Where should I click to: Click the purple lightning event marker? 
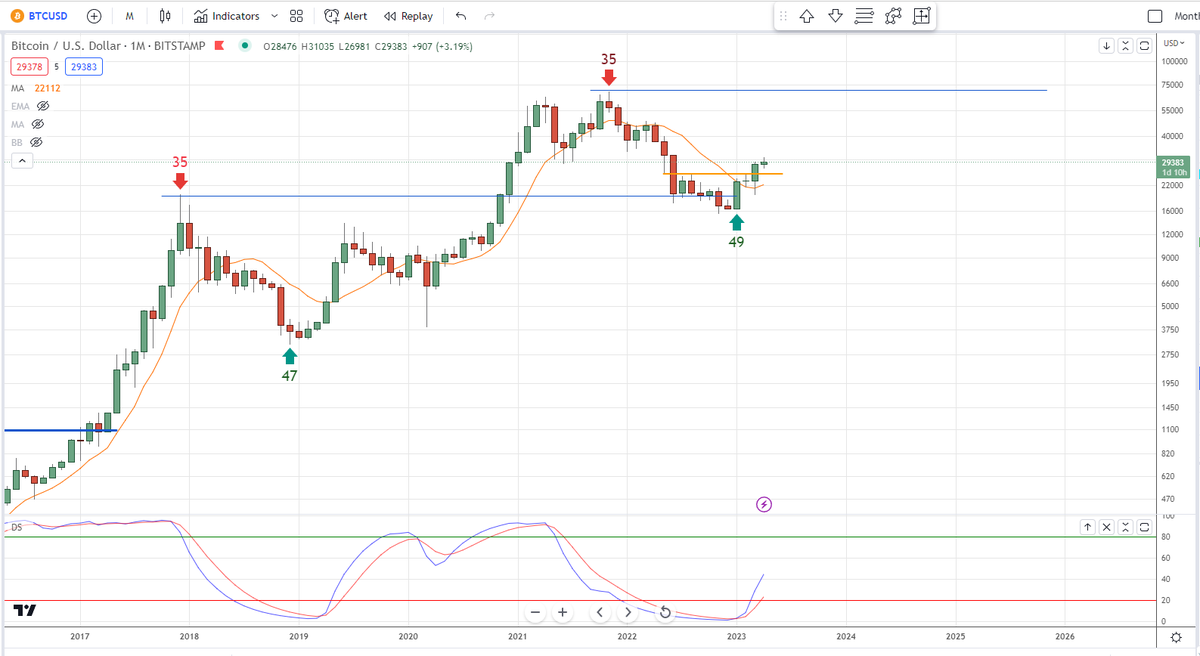tap(764, 504)
